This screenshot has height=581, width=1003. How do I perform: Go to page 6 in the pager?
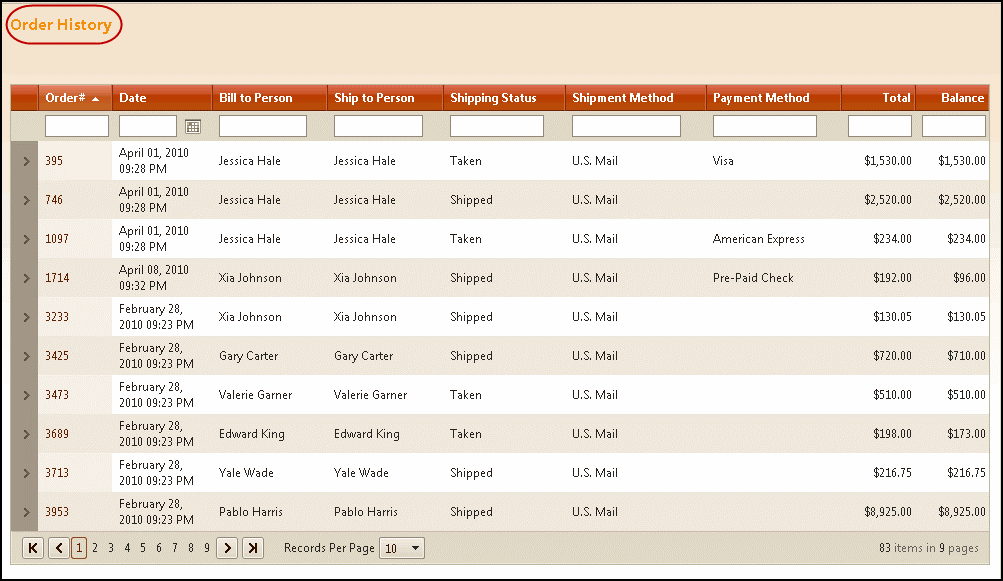point(159,548)
